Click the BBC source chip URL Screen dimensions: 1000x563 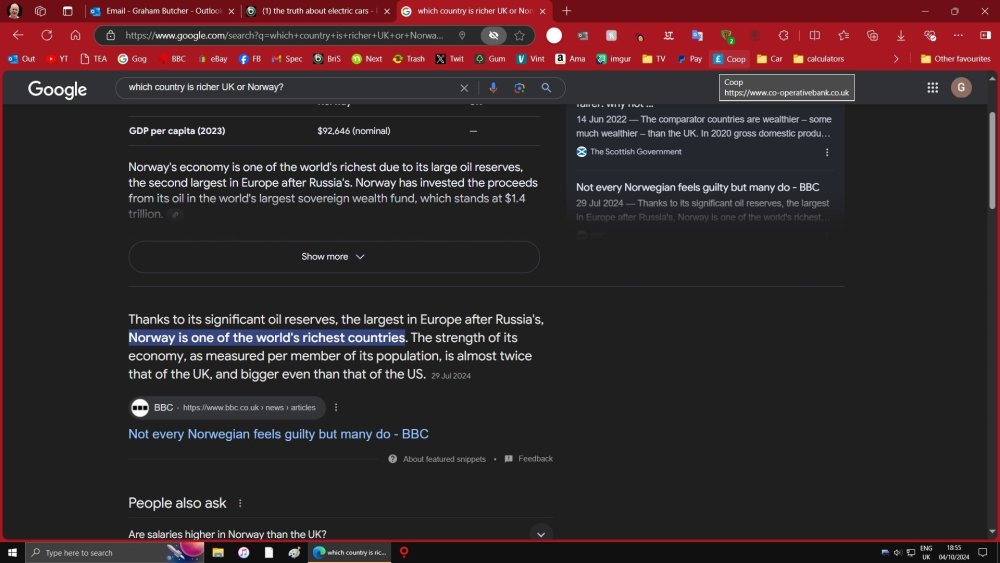tap(228, 407)
